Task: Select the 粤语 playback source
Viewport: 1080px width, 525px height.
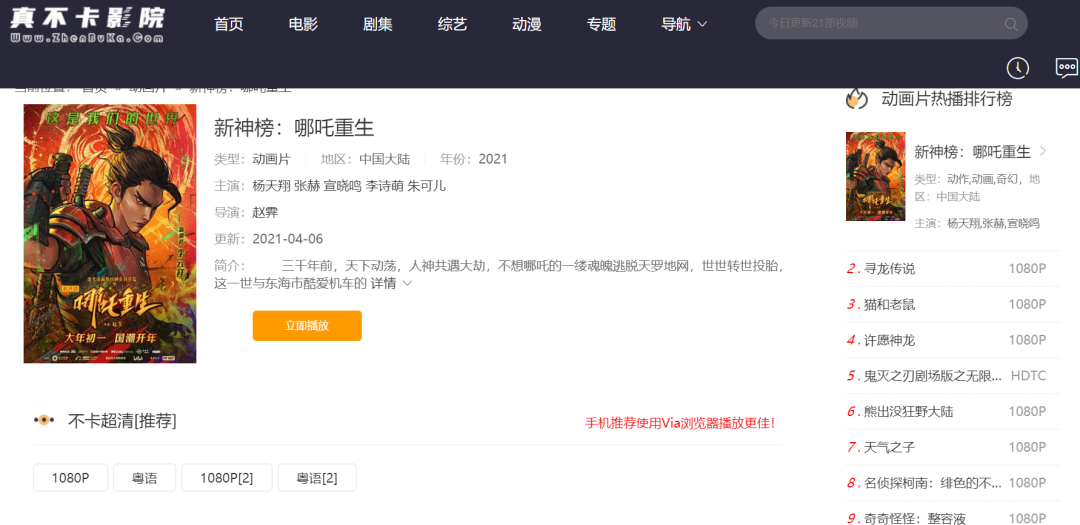Action: pos(145,477)
